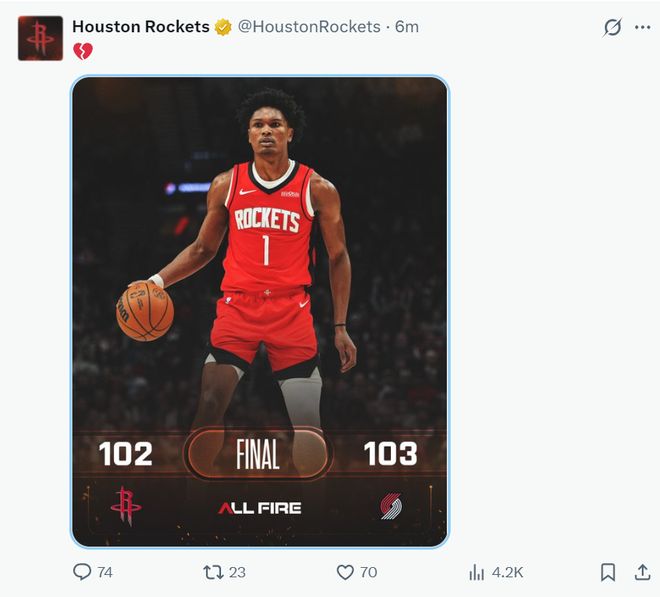Bookmark this Rockets post
Screen dimensions: 660x597
click(x=607, y=572)
